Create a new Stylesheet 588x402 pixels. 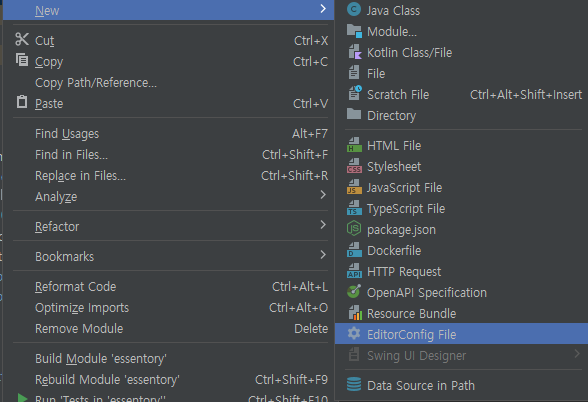pyautogui.click(x=461, y=166)
